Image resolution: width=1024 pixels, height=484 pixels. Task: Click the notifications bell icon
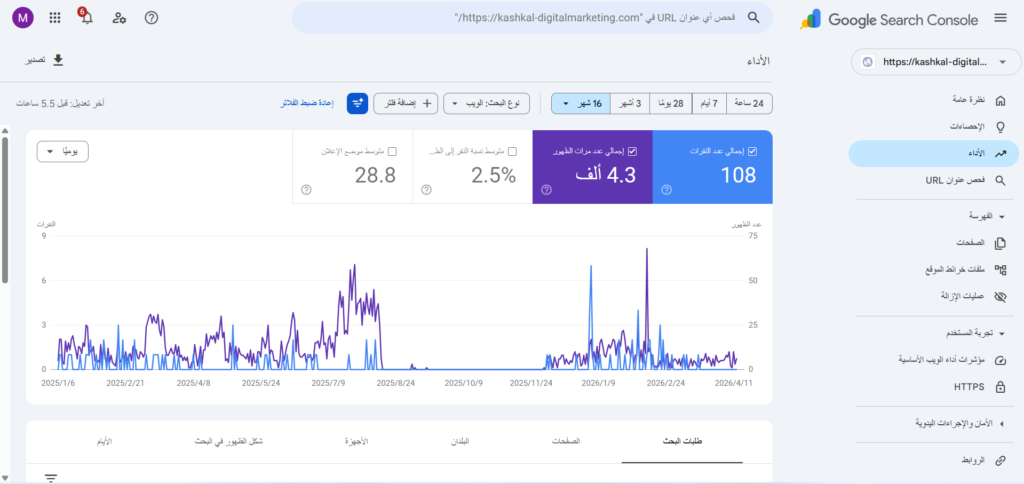click(86, 18)
